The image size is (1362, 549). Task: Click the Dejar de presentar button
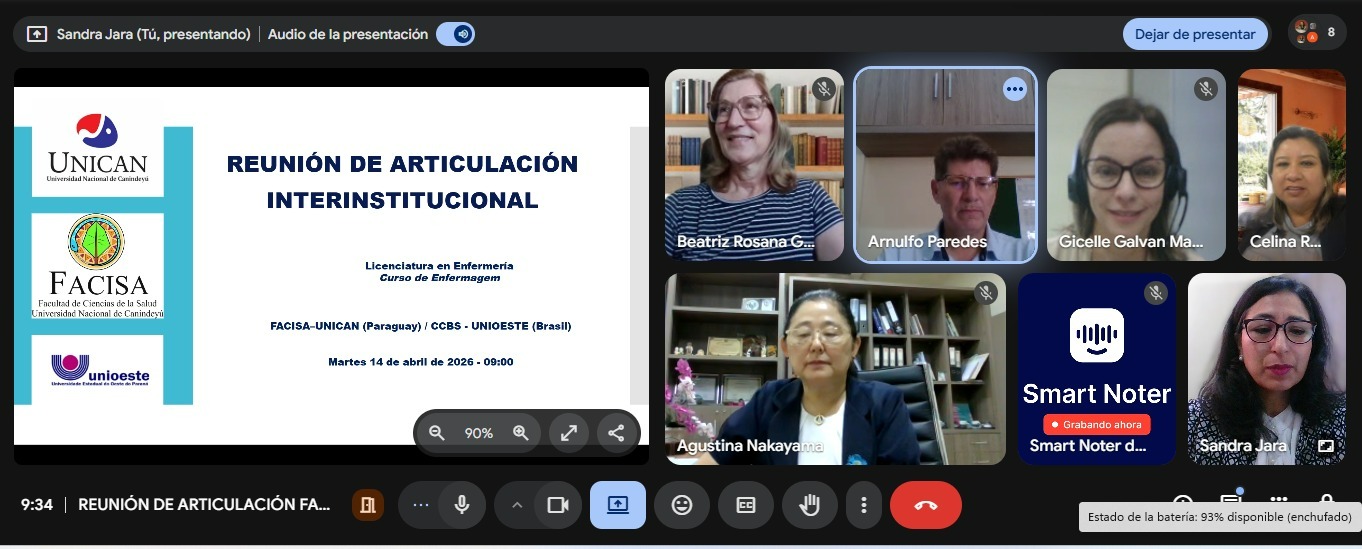[1194, 34]
